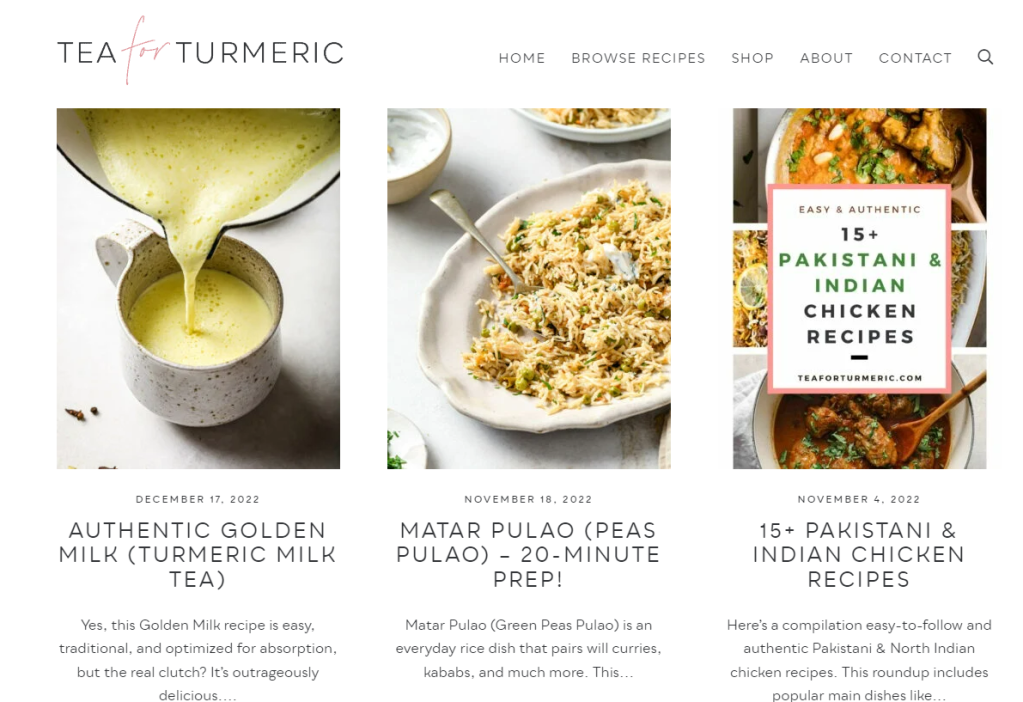Click Matar Pulao (Peas Pulao) title
This screenshot has width=1023, height=702.
[528, 555]
